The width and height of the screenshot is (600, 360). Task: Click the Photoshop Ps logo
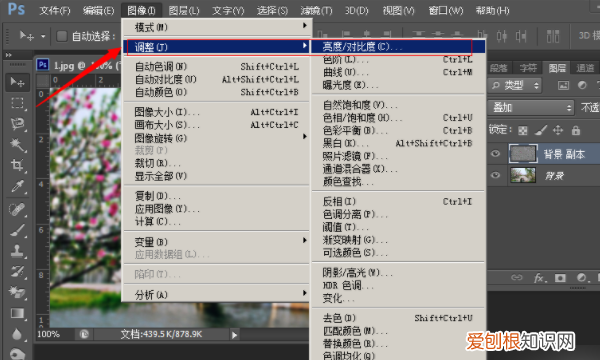[x=16, y=8]
